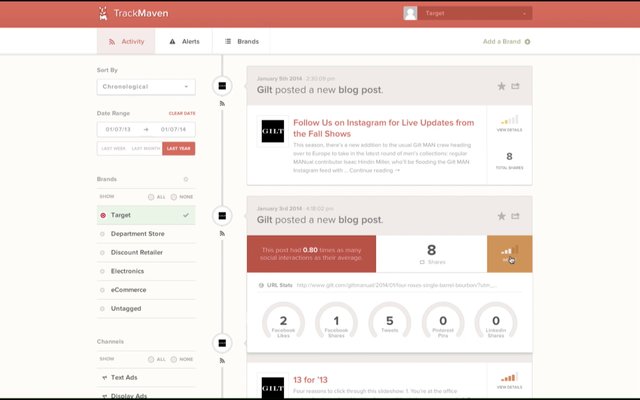640x400 pixels.
Task: Click the 8 Shares count panel
Action: point(431,254)
